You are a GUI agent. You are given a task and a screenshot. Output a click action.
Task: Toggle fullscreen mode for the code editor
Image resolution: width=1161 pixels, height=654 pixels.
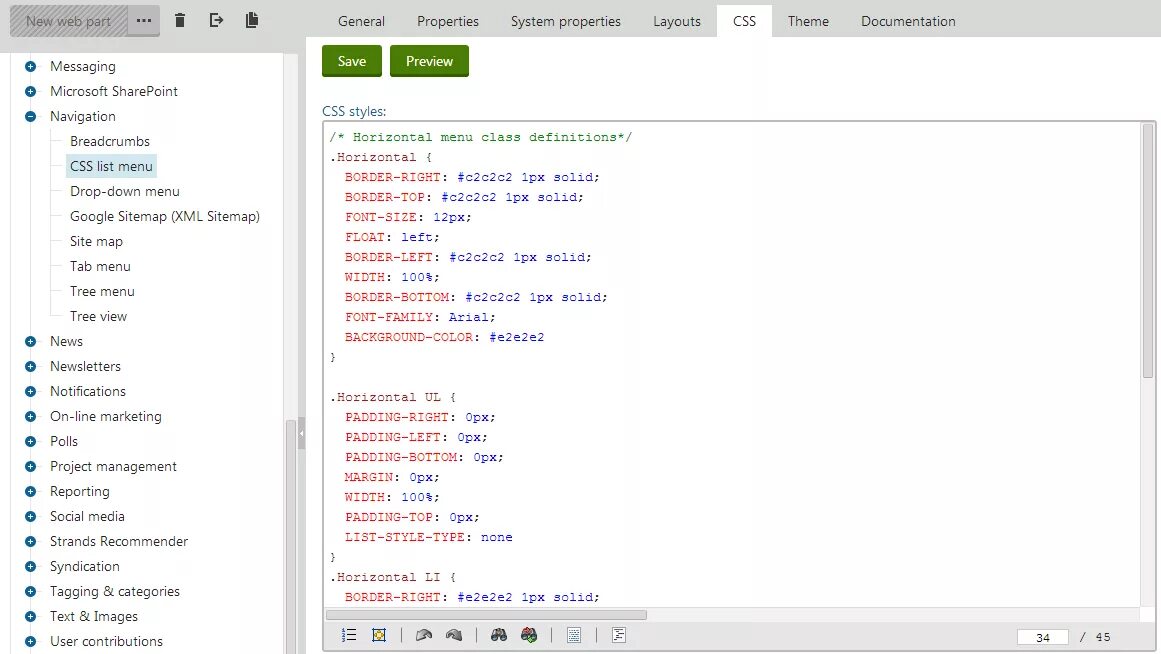(379, 635)
